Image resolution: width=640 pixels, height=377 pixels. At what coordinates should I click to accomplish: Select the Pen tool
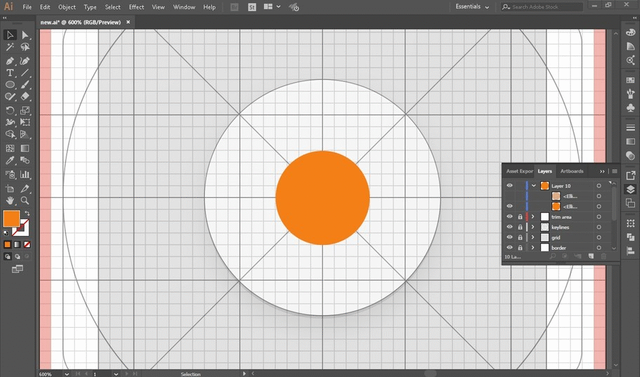point(10,61)
